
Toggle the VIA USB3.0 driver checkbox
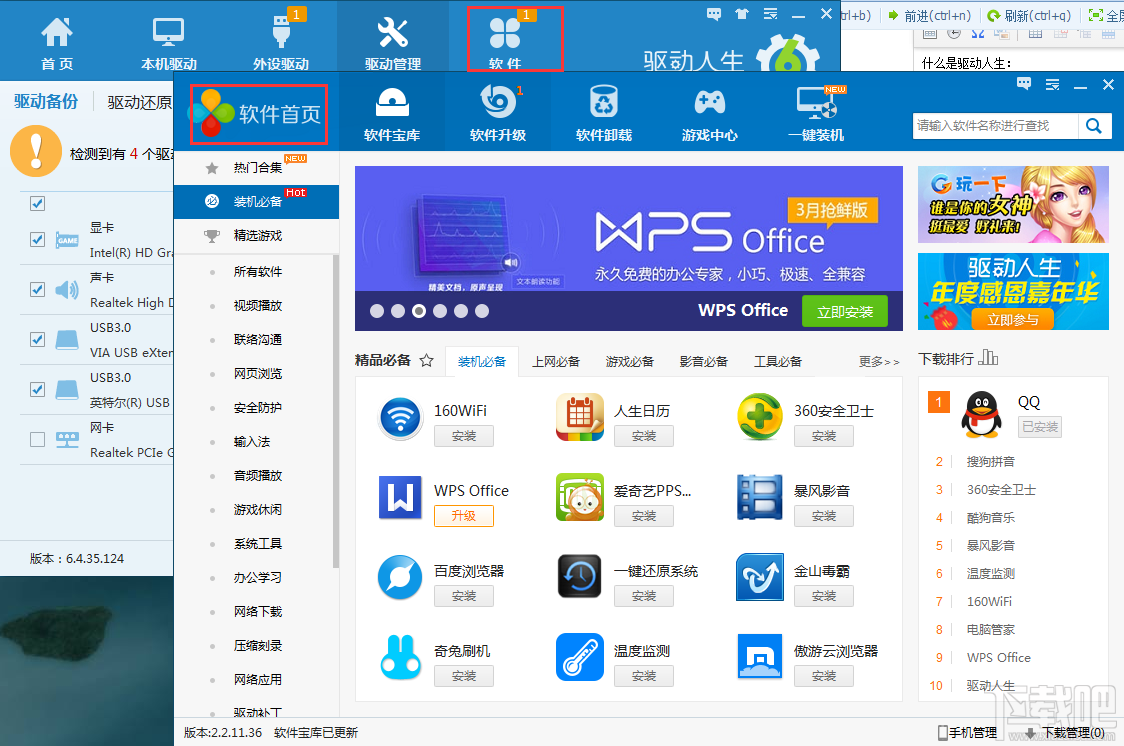[37, 340]
